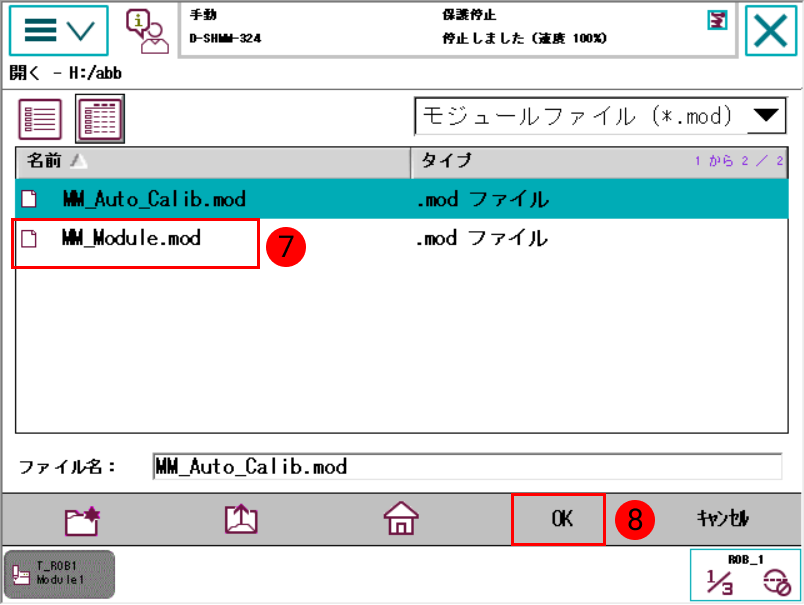Sort files by the タイプ column header
This screenshot has height=605, width=804.
[x=599, y=162]
